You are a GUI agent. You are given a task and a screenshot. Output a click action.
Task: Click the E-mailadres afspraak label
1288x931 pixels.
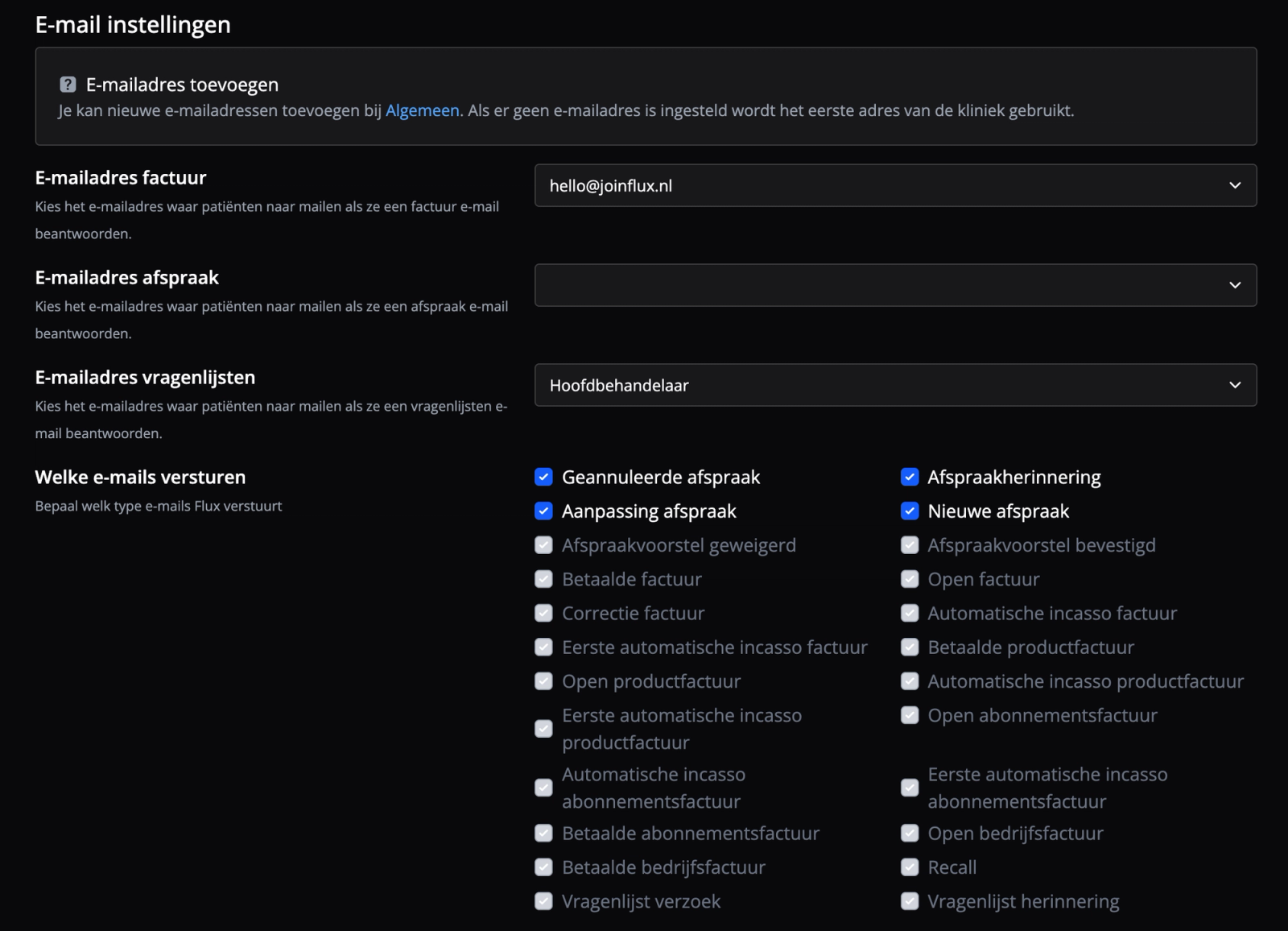click(x=127, y=277)
